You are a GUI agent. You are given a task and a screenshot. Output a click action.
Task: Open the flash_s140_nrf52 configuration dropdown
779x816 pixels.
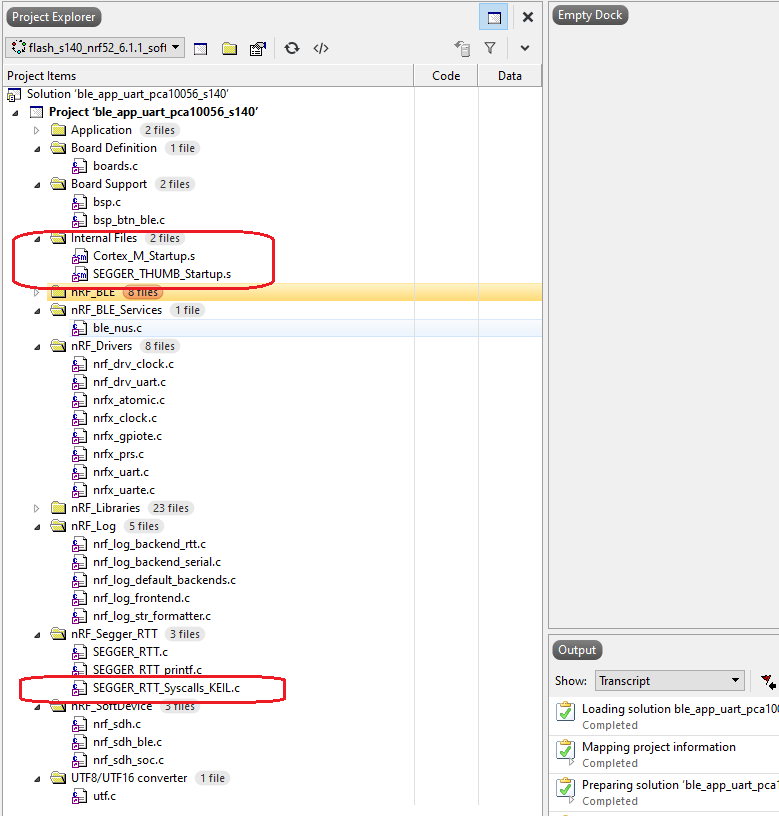tap(95, 48)
